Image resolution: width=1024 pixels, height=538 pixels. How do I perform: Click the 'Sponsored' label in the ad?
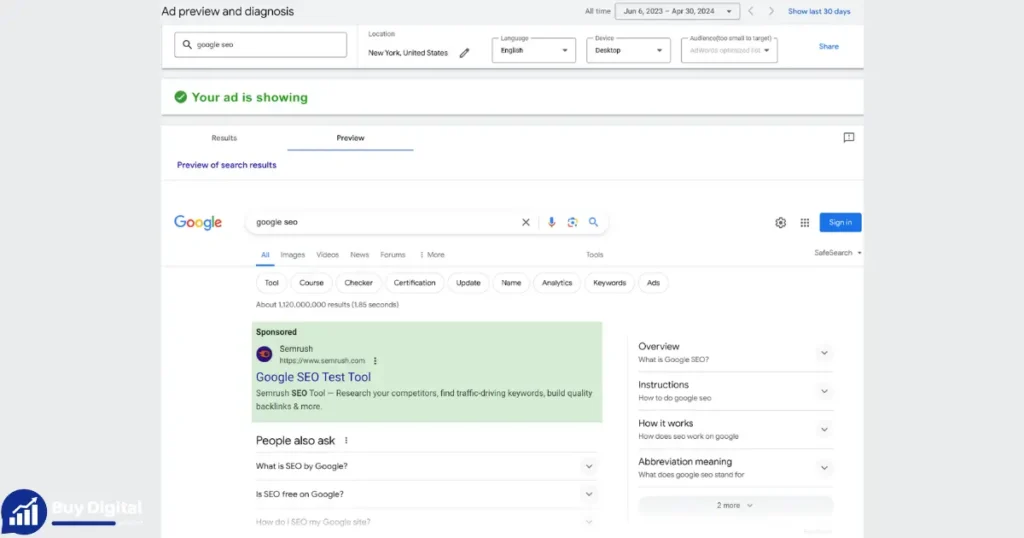click(276, 332)
